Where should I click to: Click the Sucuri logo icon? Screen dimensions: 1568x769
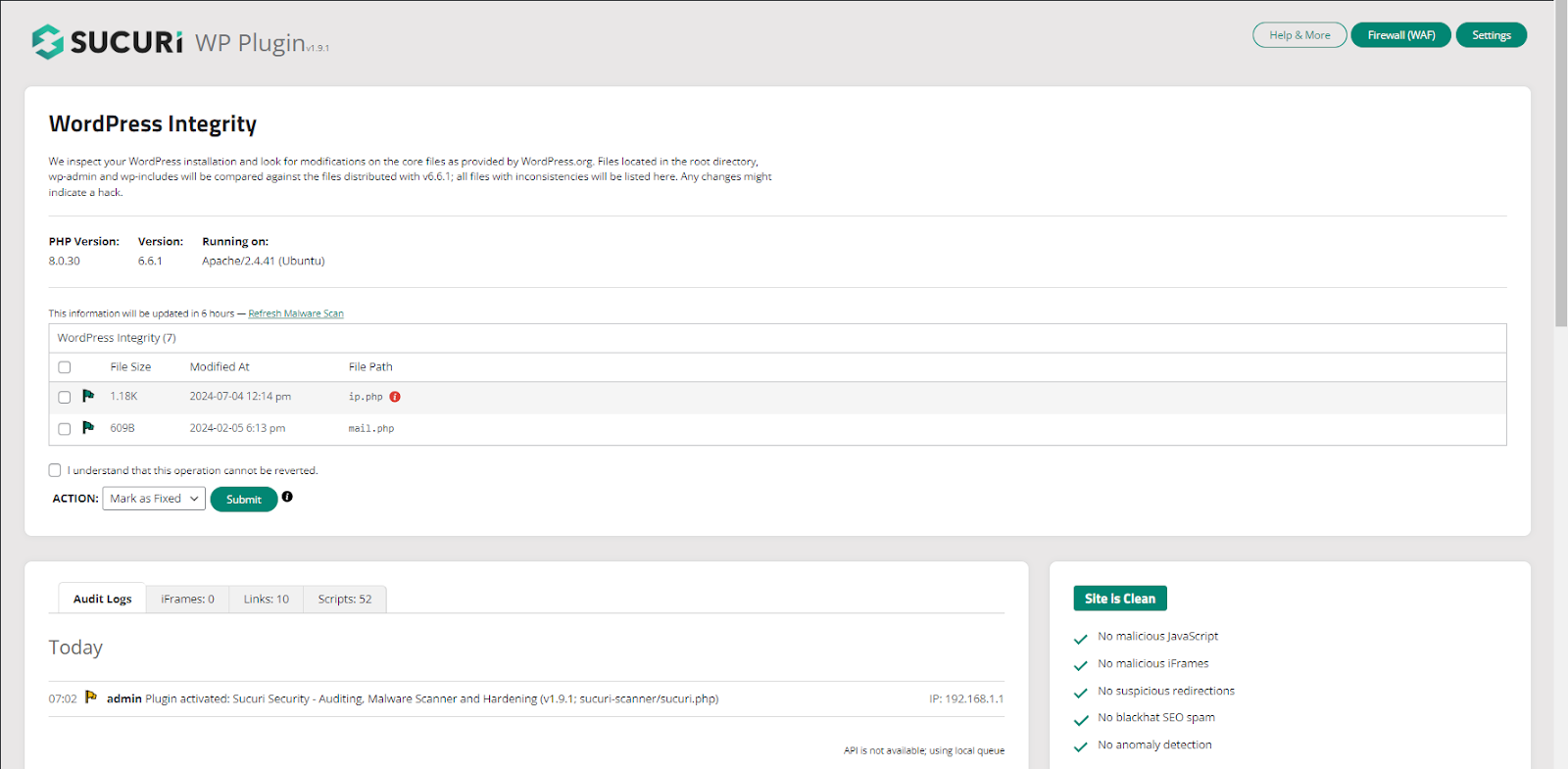47,42
